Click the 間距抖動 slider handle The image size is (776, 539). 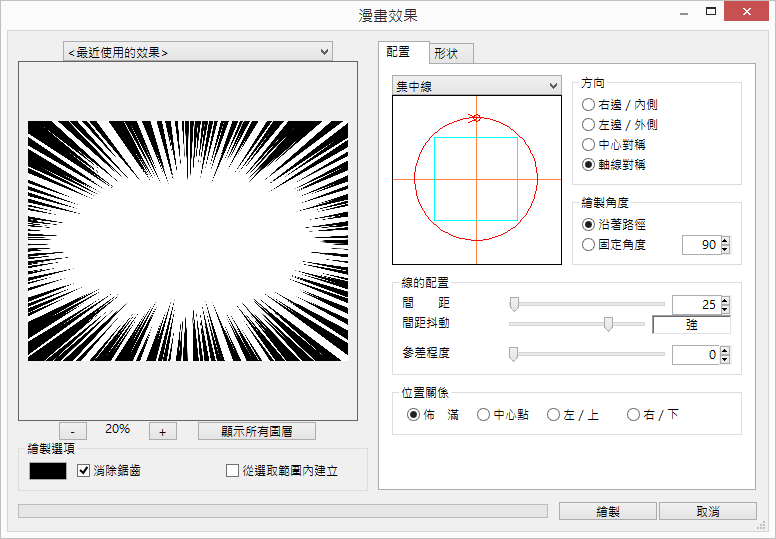608,324
